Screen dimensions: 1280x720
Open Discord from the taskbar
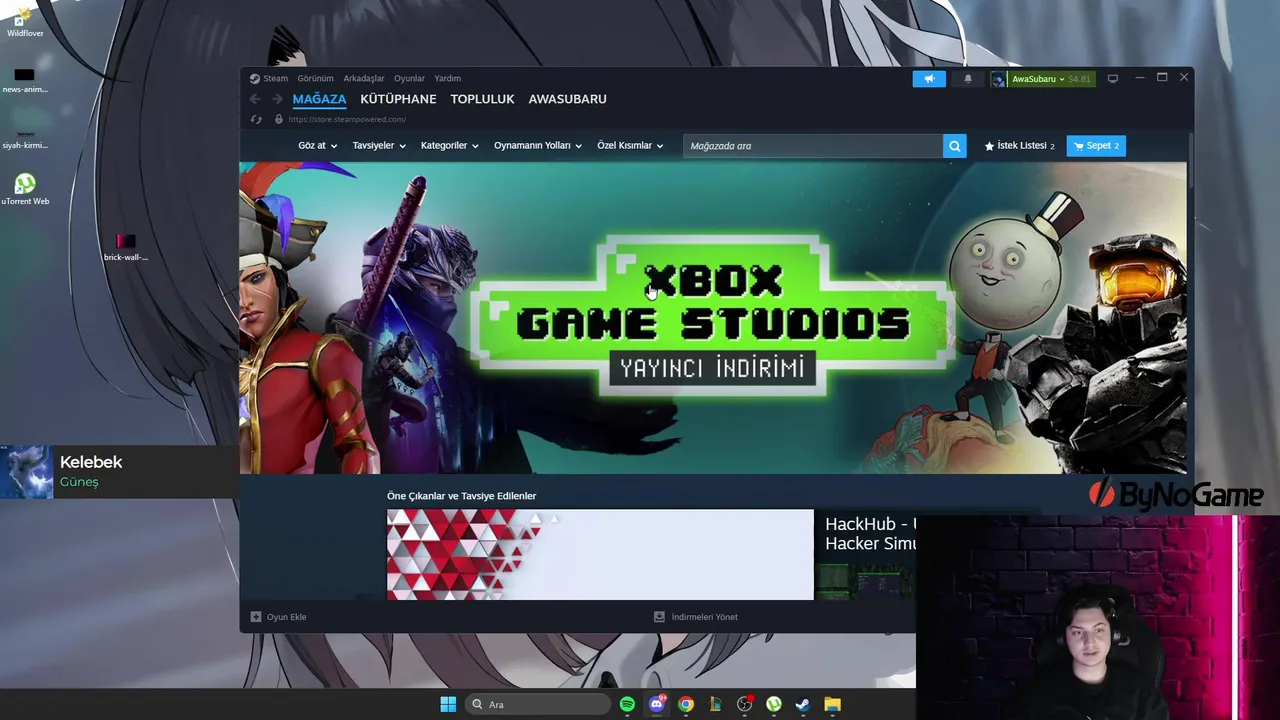(x=657, y=704)
